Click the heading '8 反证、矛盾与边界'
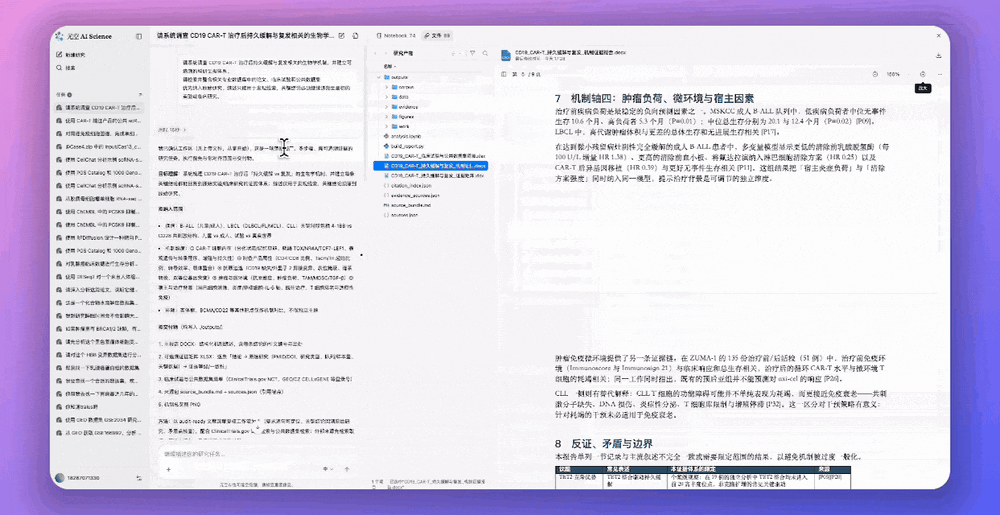Screen dimensions: 1000x515 603,443
